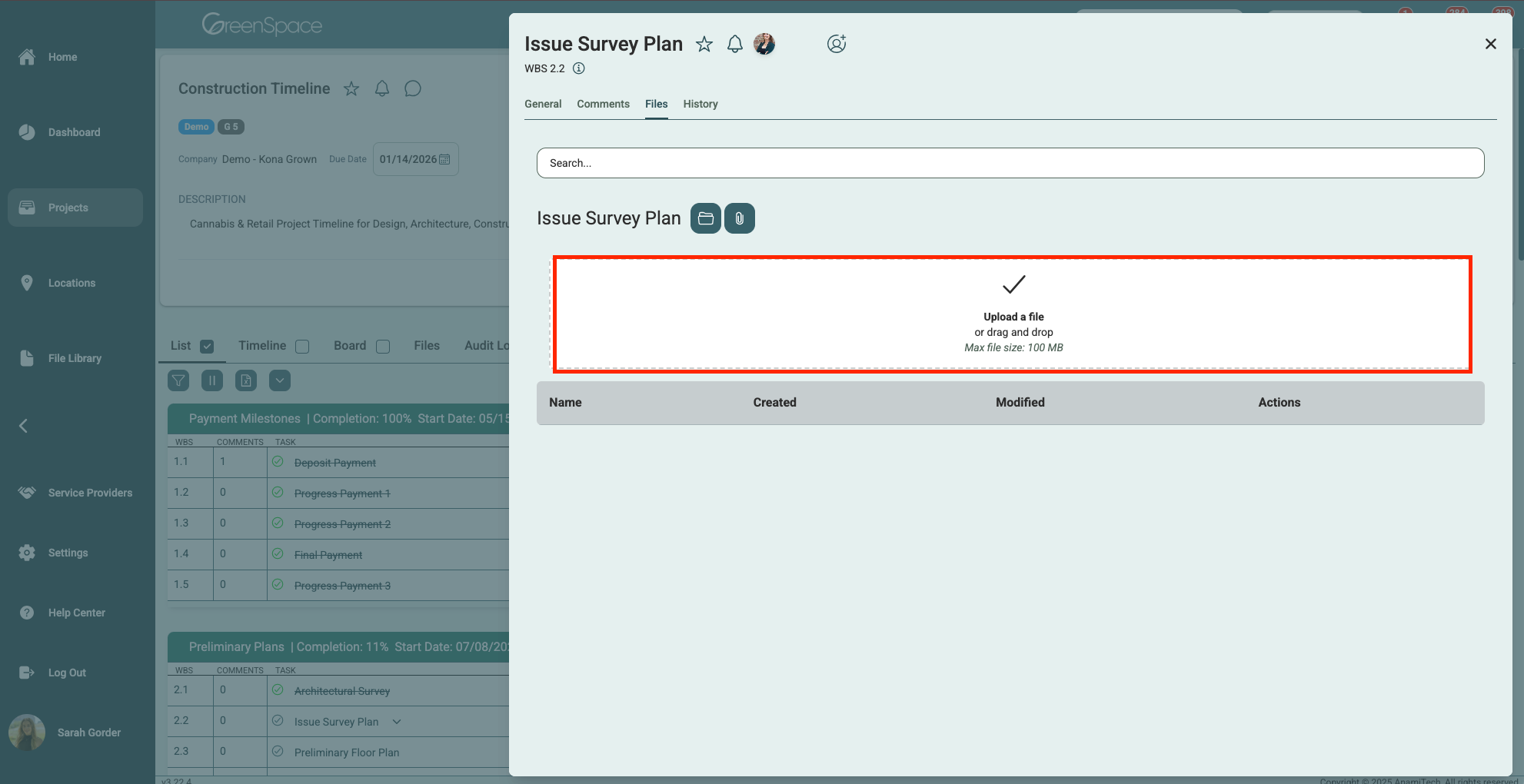This screenshot has height=784, width=1524.
Task: Open assigned user avatar in task header
Action: 764,44
